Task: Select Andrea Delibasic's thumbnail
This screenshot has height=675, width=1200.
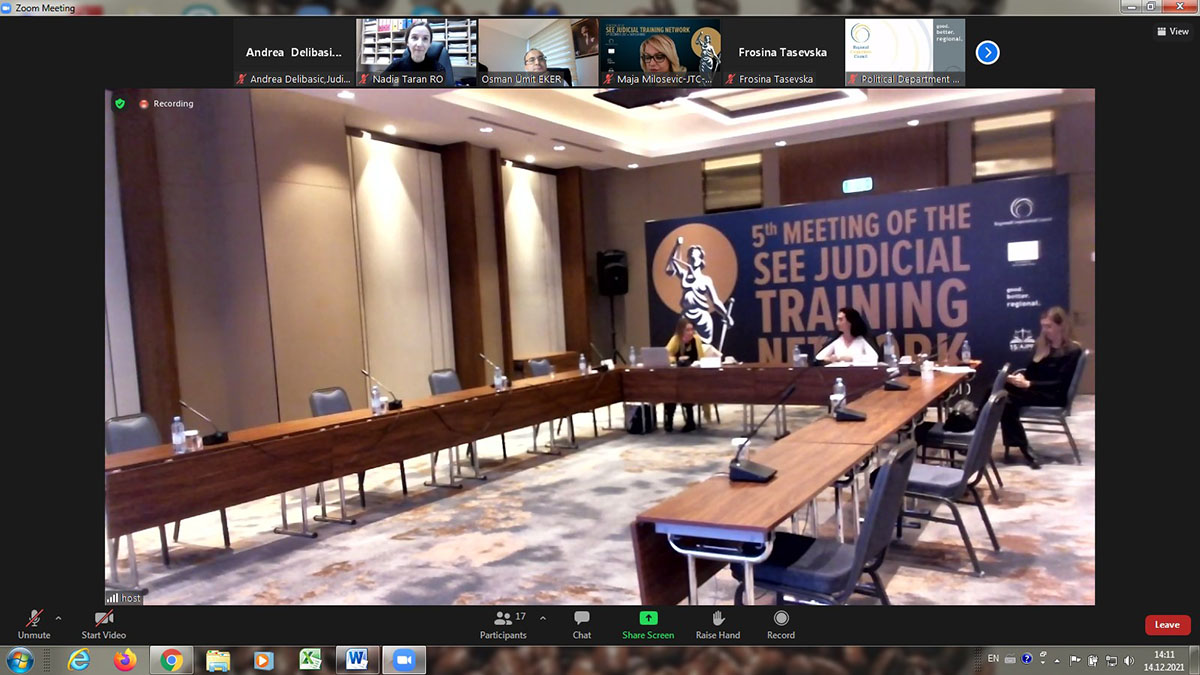Action: pos(294,52)
